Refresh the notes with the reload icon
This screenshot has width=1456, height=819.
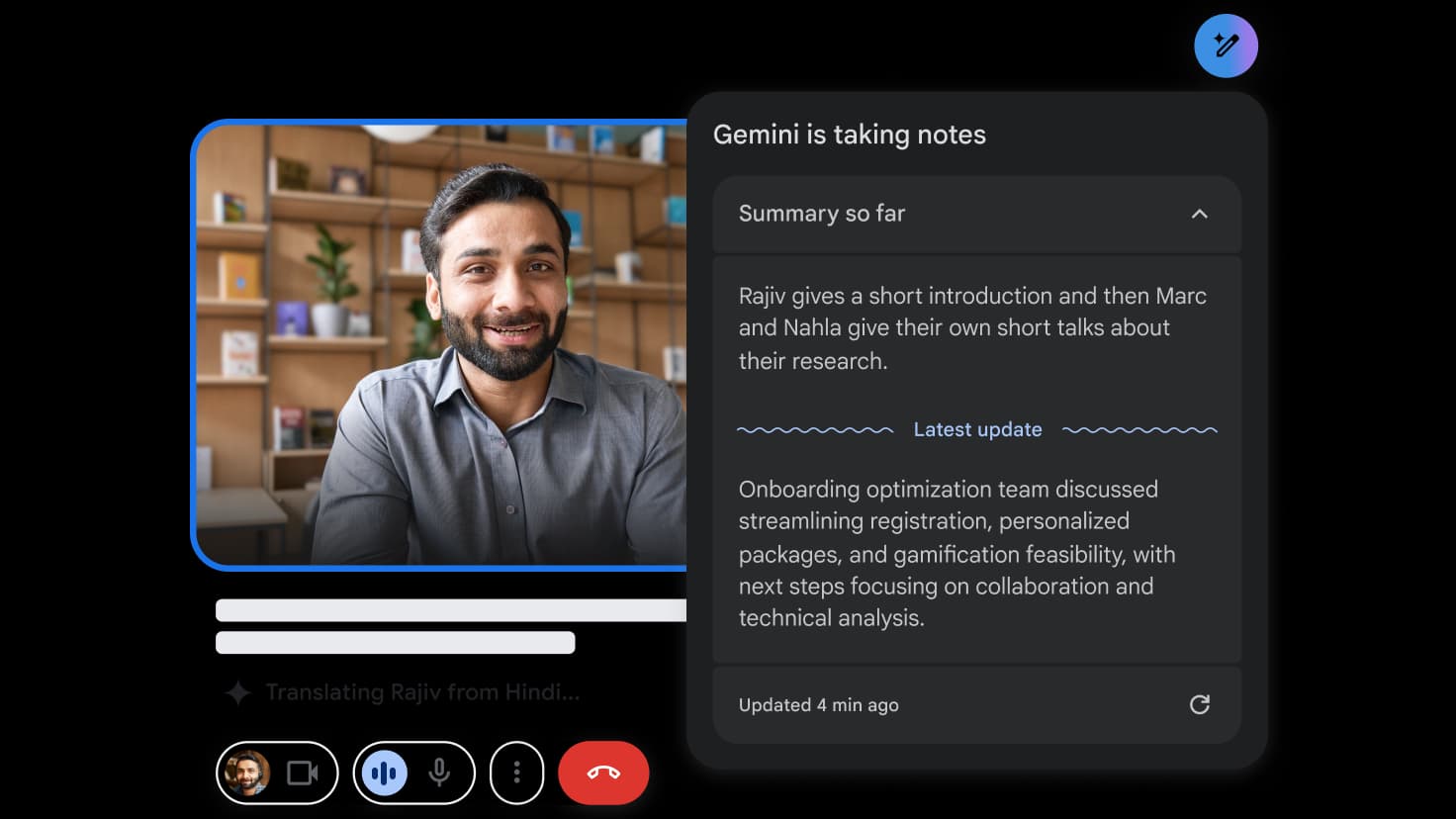[1200, 704]
